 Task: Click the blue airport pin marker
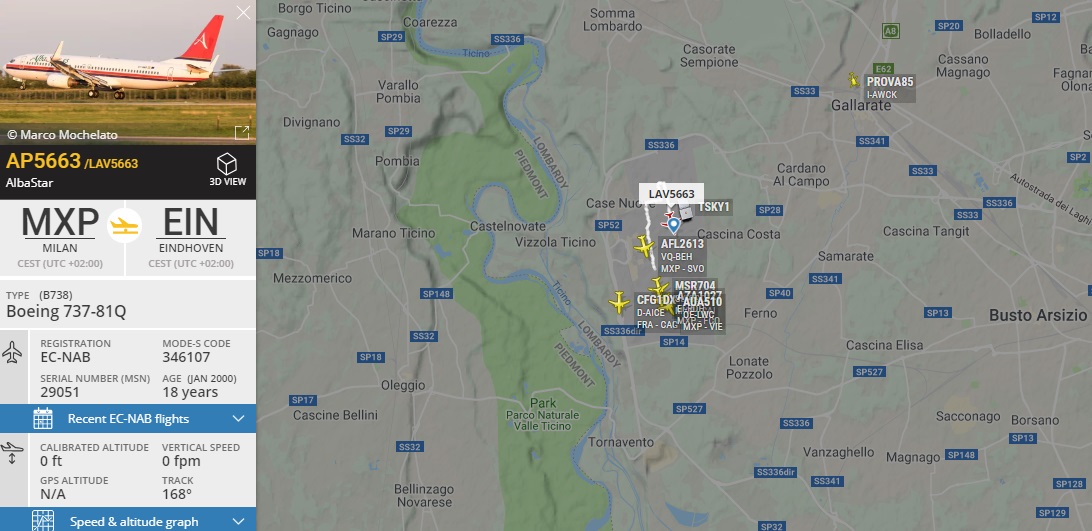point(673,224)
